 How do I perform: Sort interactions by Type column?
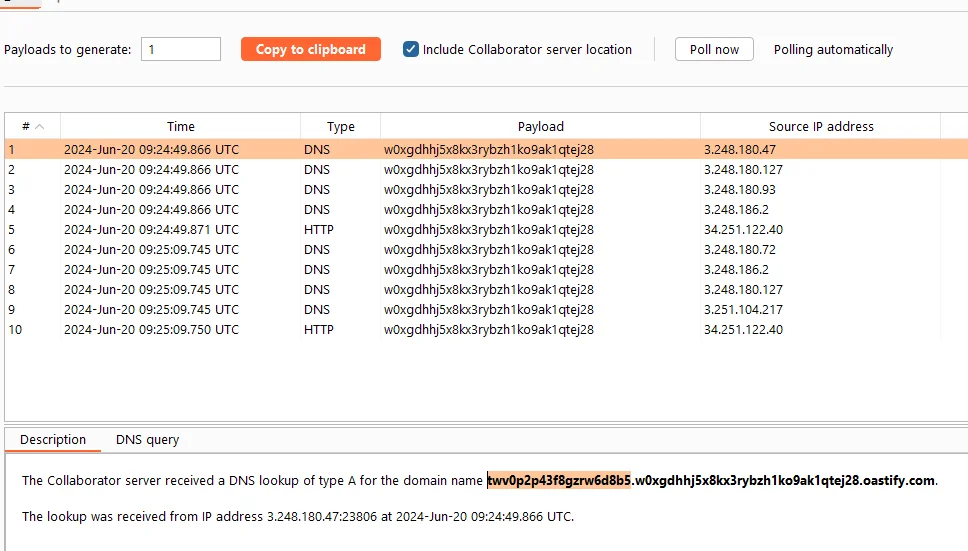point(341,126)
